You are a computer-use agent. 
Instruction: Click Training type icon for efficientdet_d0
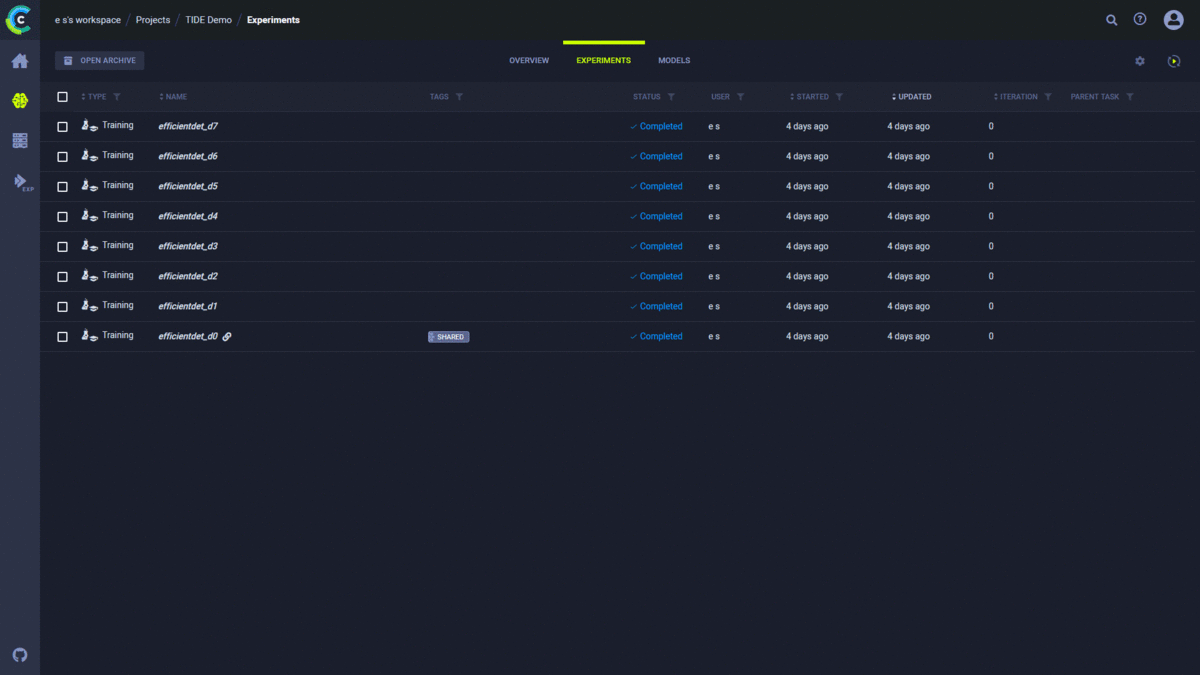tap(89, 336)
